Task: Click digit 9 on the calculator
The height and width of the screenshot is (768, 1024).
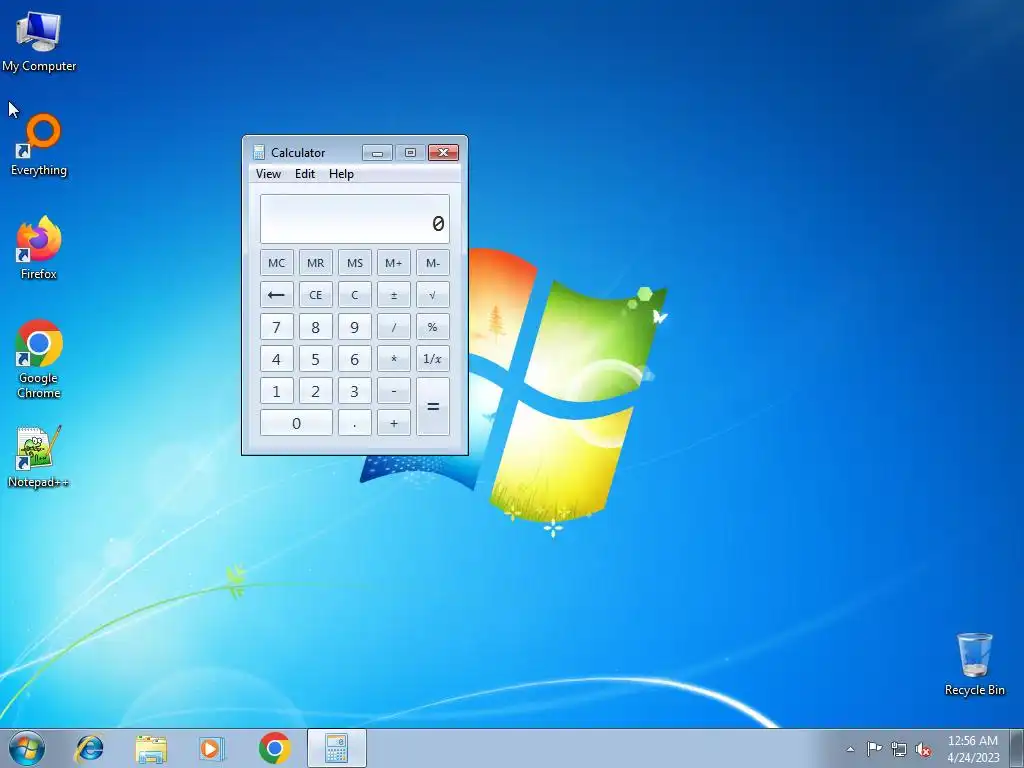Action: point(355,327)
